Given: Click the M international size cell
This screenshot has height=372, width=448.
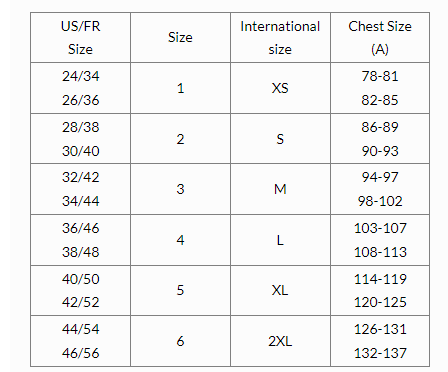Looking at the screenshot, I should (x=280, y=189).
